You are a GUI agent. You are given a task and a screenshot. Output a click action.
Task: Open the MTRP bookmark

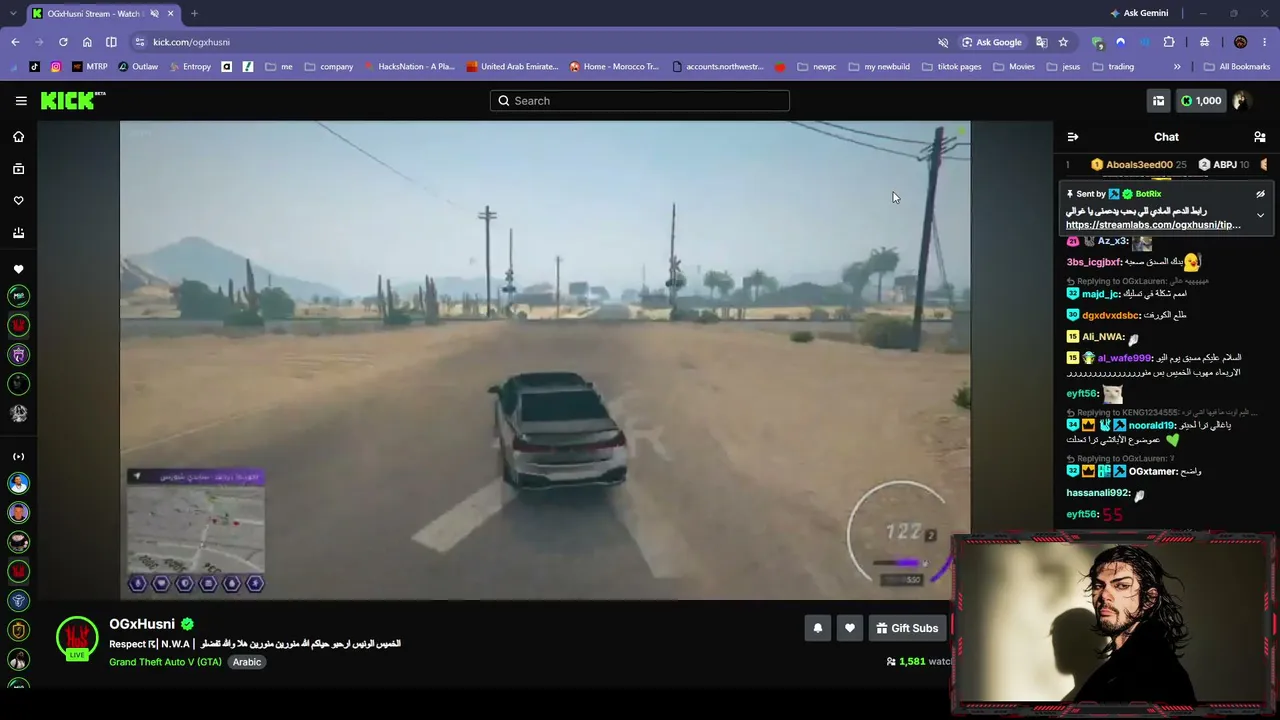click(x=89, y=67)
